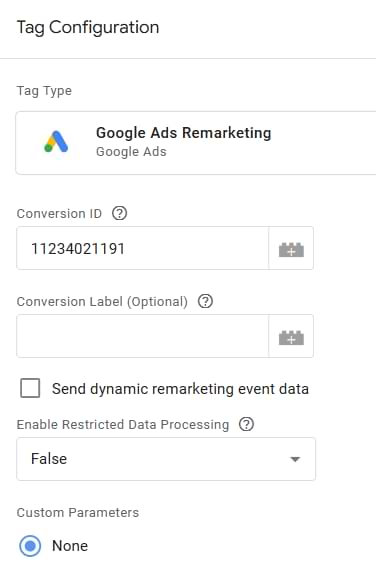The width and height of the screenshot is (376, 563).
Task: Click the Send dynamic remarketing event data label
Action: (x=180, y=389)
